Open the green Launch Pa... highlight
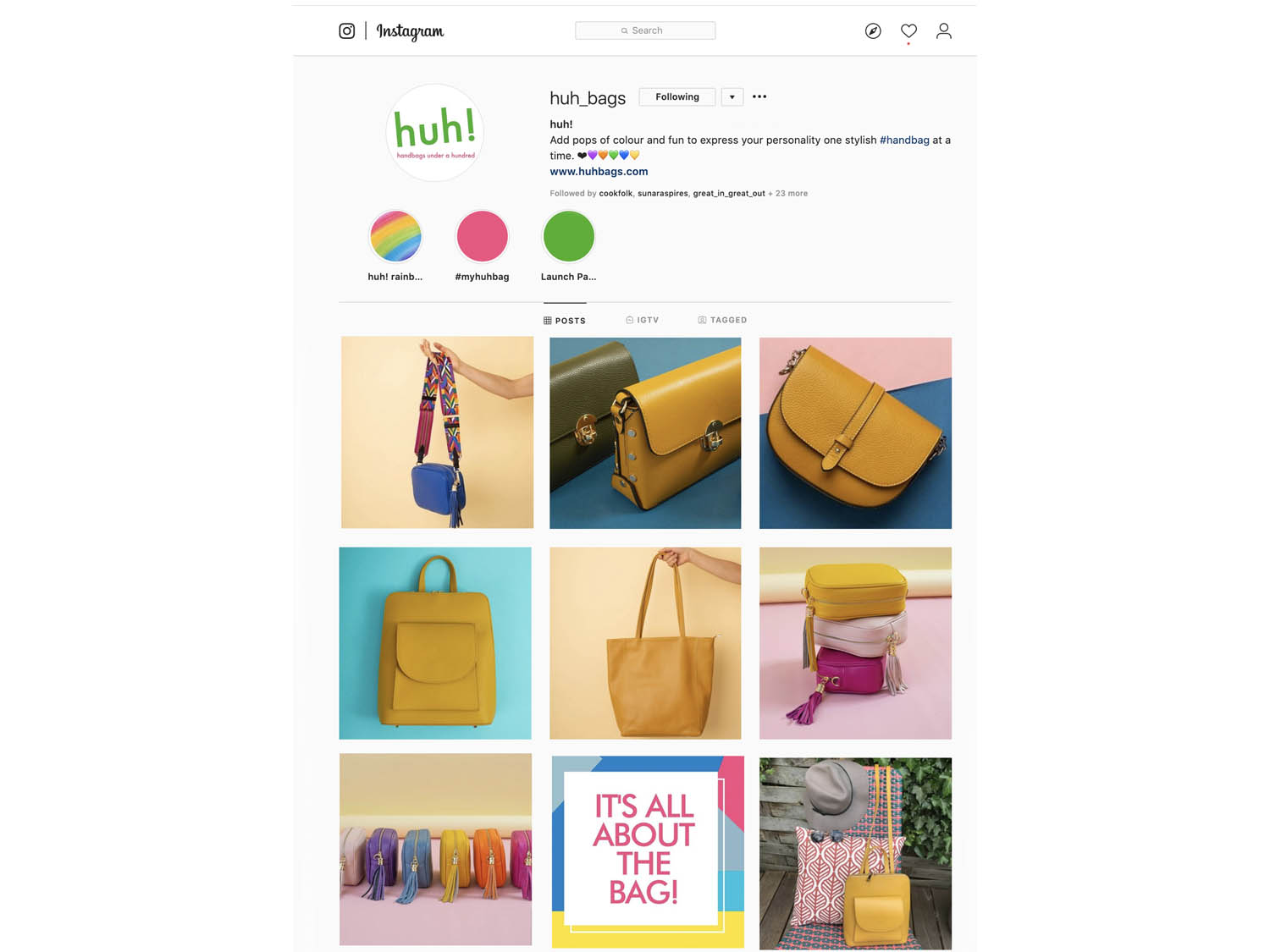Viewport: 1270px width, 952px height. pos(569,236)
